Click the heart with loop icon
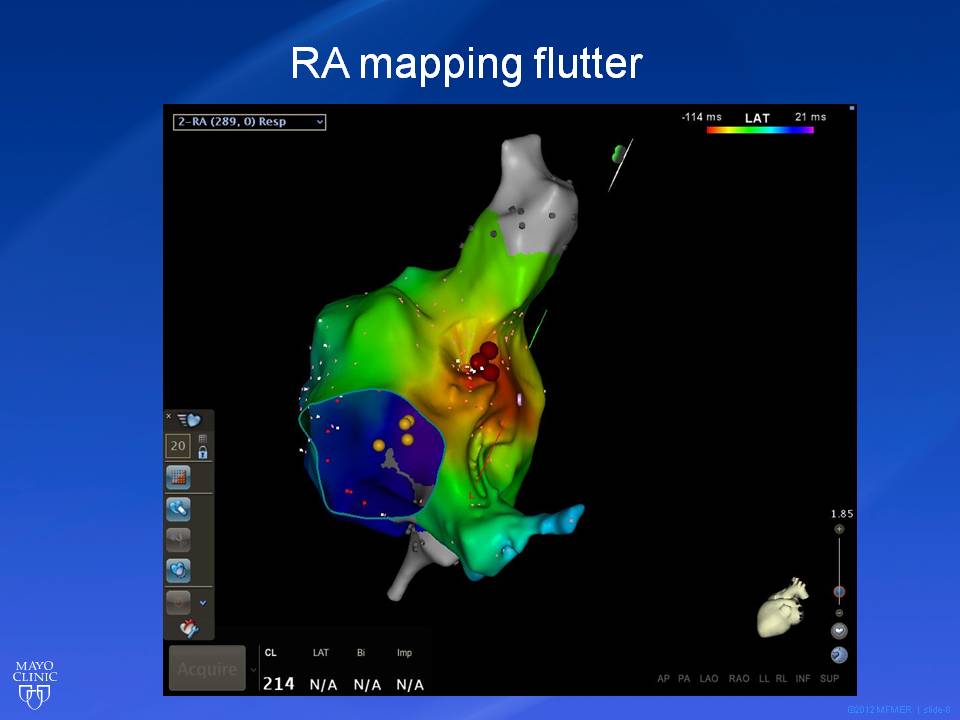This screenshot has height=720, width=960. 178,570
